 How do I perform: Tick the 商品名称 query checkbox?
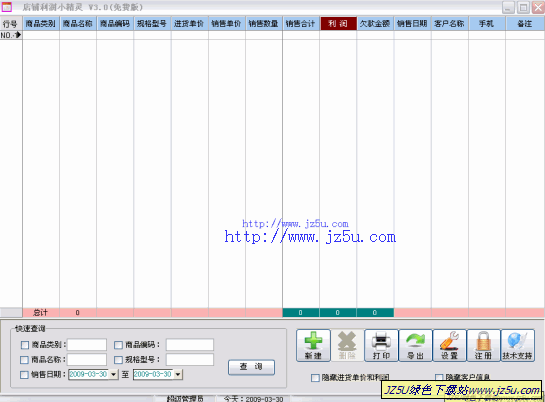[x=25, y=360]
